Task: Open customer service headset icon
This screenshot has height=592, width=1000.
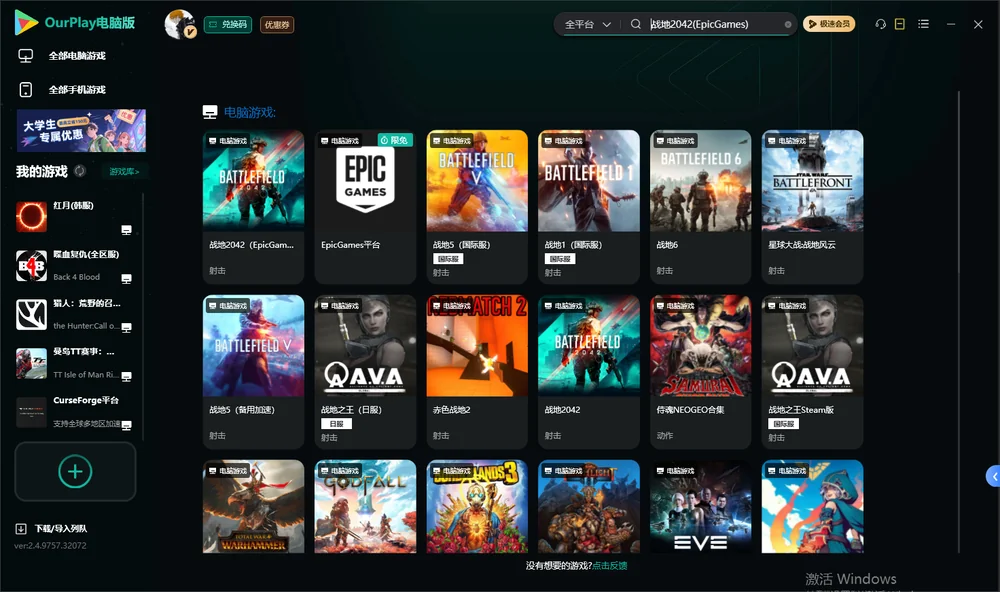Action: click(881, 24)
